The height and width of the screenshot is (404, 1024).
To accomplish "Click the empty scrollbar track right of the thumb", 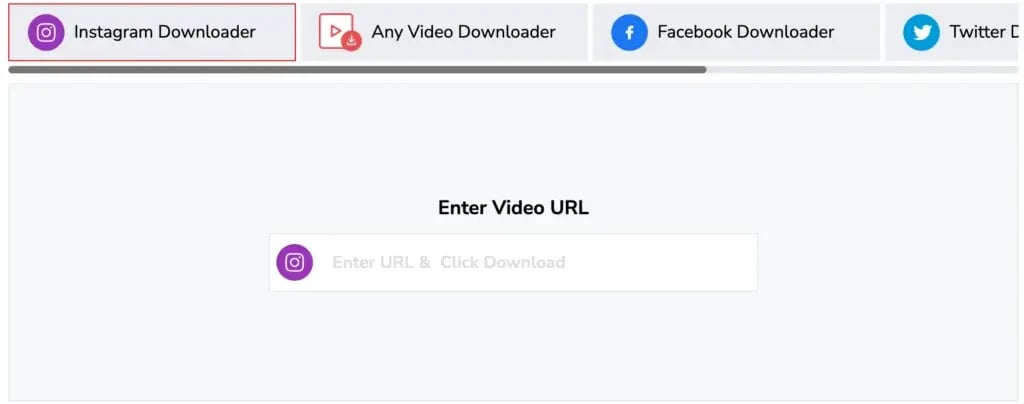I will (x=862, y=69).
